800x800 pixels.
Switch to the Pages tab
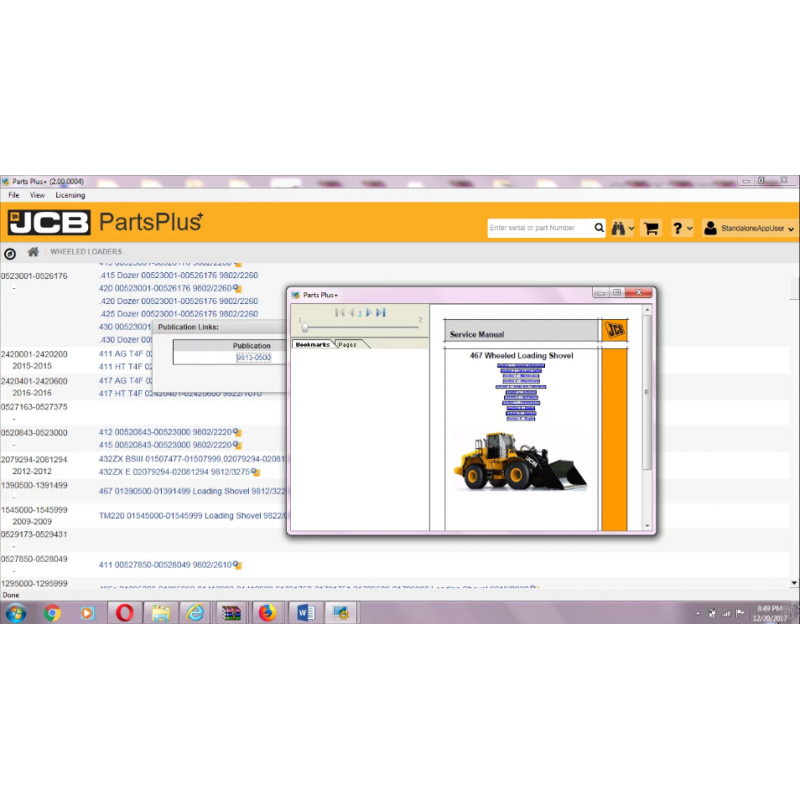(347, 343)
